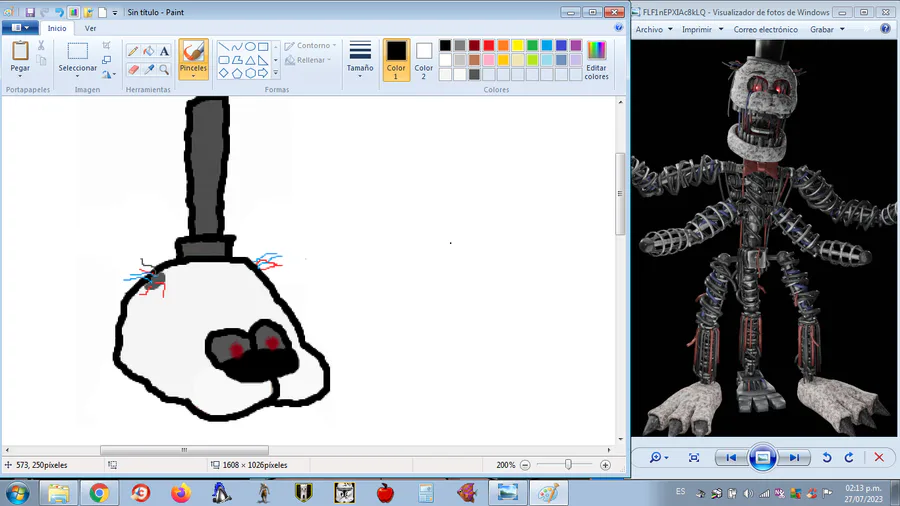Image resolution: width=900 pixels, height=506 pixels.
Task: Open Windows Explorer folder on taskbar
Action: pyautogui.click(x=58, y=493)
